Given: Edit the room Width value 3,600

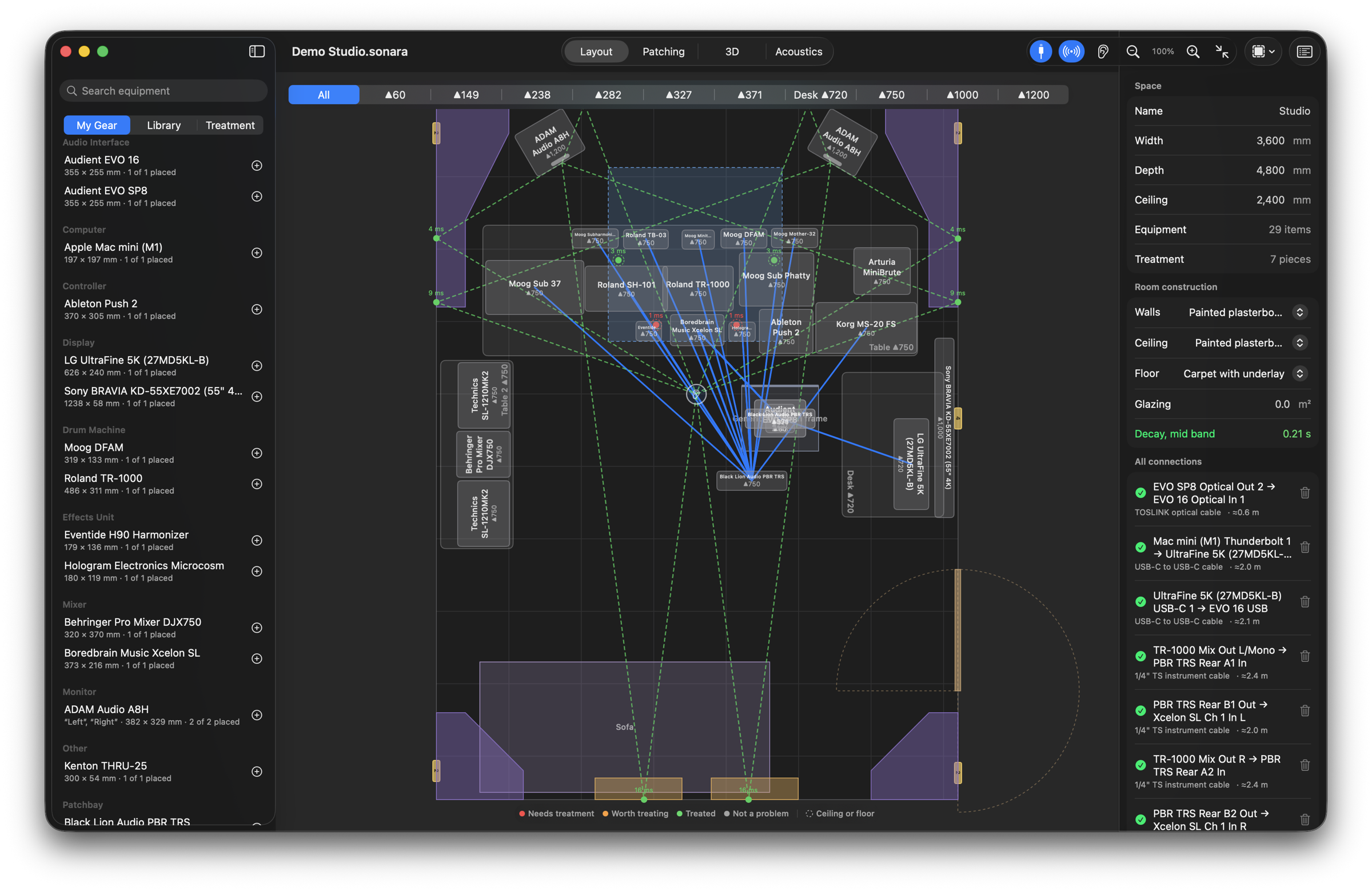Looking at the screenshot, I should click(x=1270, y=140).
